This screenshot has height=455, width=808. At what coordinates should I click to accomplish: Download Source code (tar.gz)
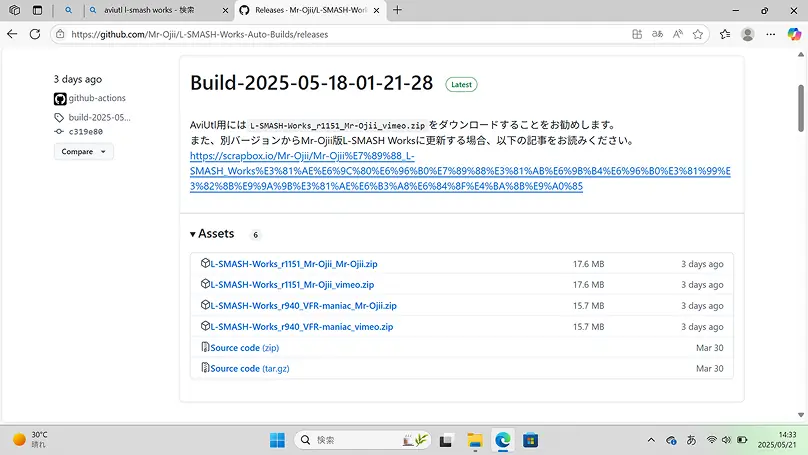[250, 368]
